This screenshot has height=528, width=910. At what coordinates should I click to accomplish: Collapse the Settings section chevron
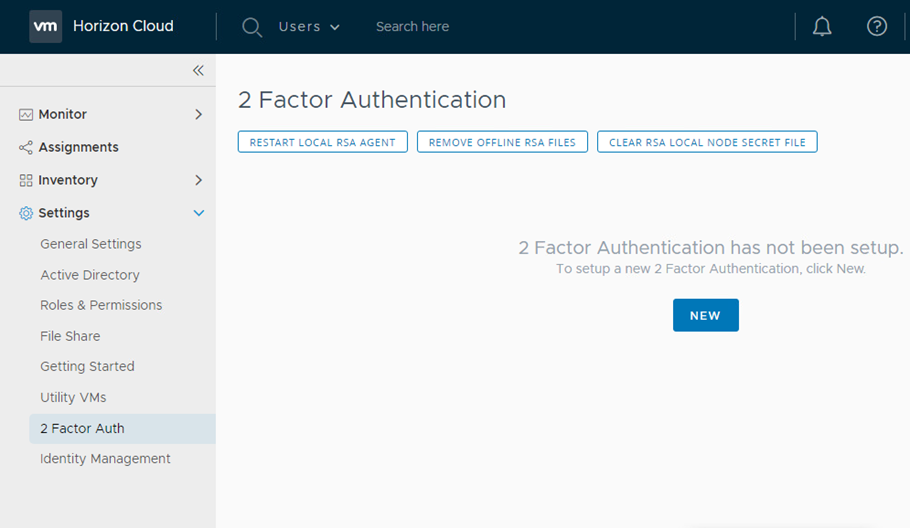(x=198, y=213)
